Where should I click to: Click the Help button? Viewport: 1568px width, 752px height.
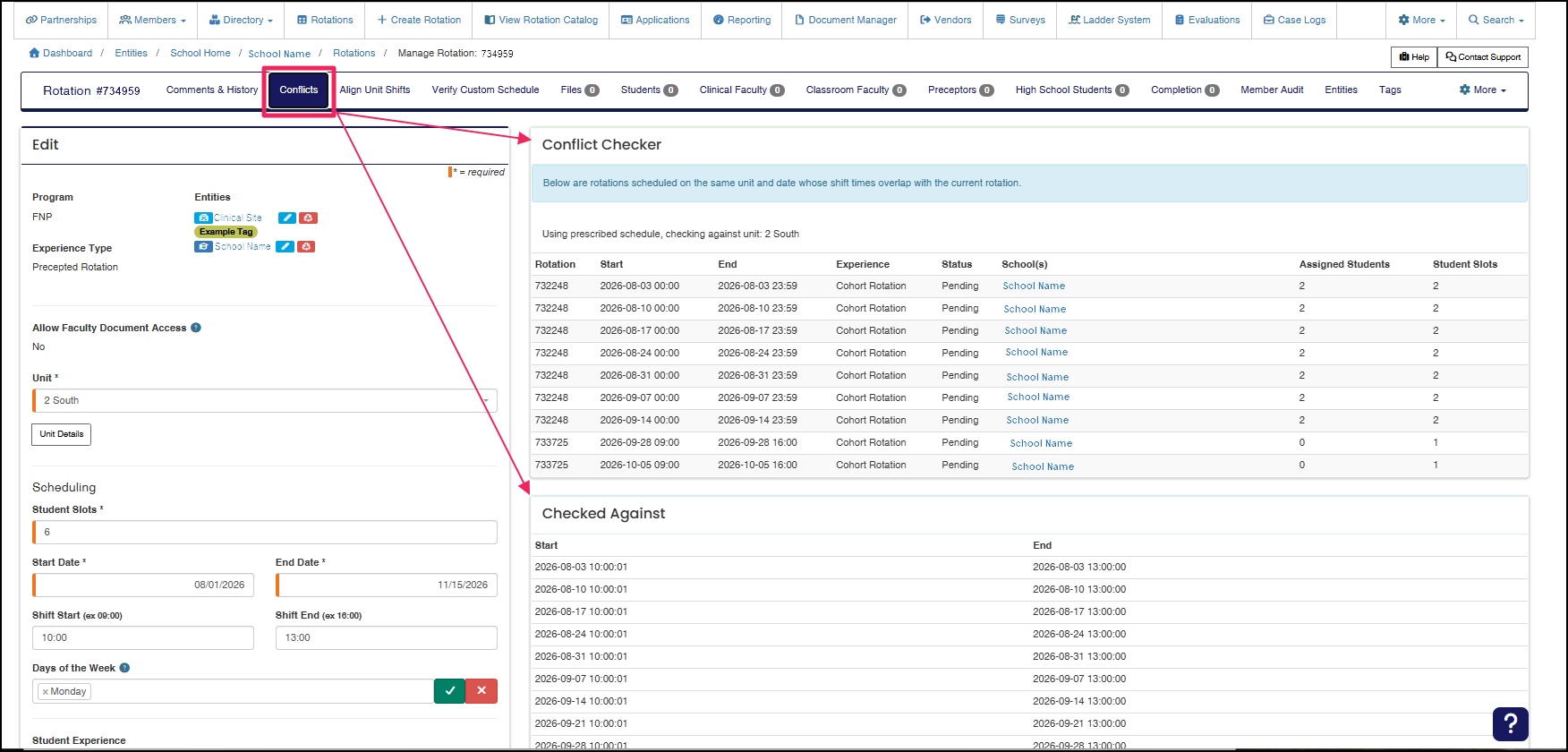(x=1414, y=57)
